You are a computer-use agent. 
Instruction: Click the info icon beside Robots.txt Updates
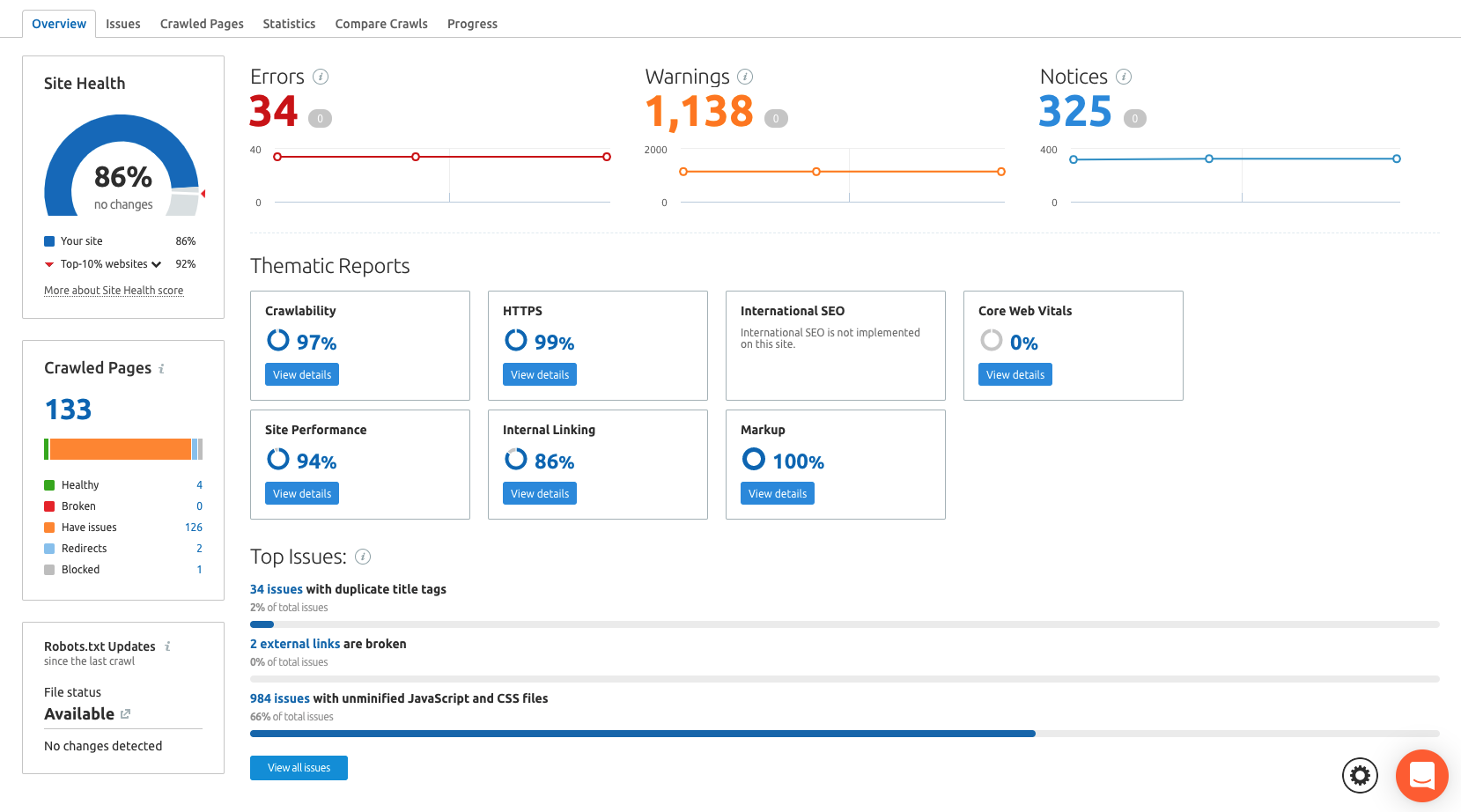(167, 646)
